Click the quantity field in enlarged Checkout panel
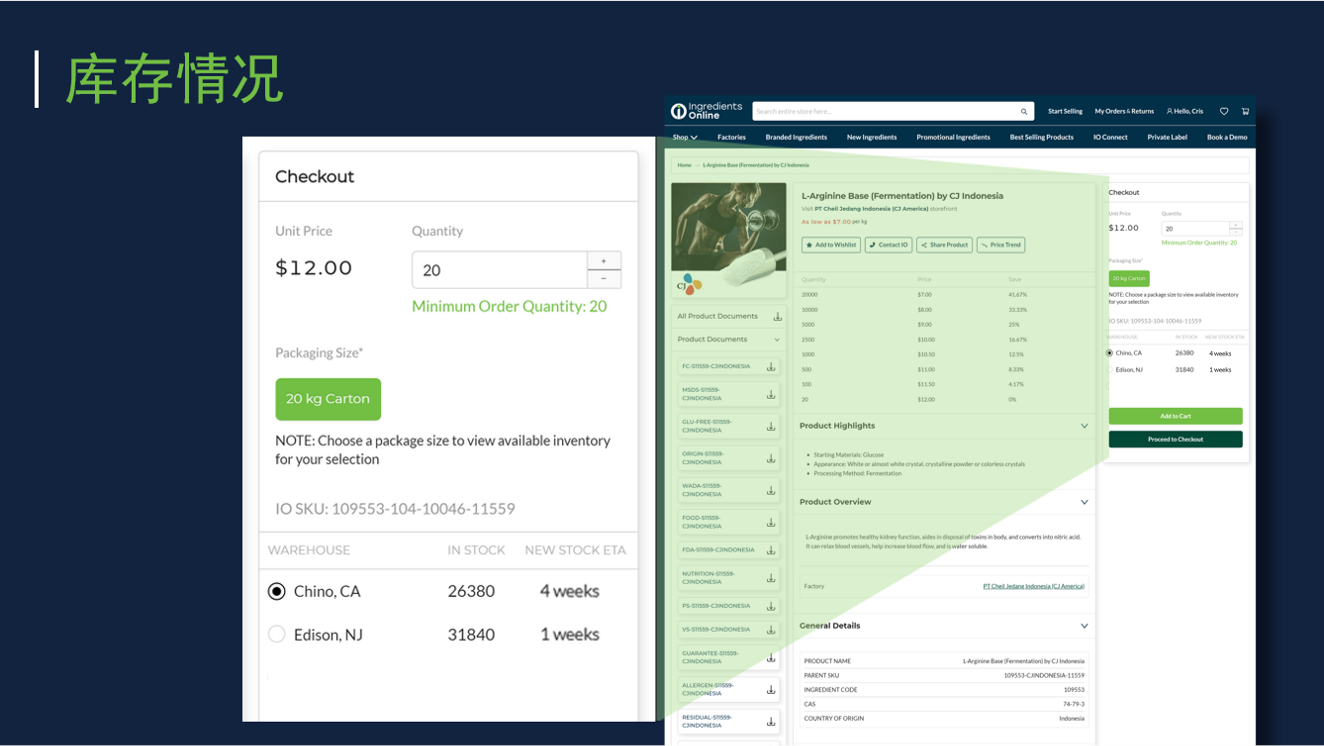The width and height of the screenshot is (1324, 746). pyautogui.click(x=499, y=270)
